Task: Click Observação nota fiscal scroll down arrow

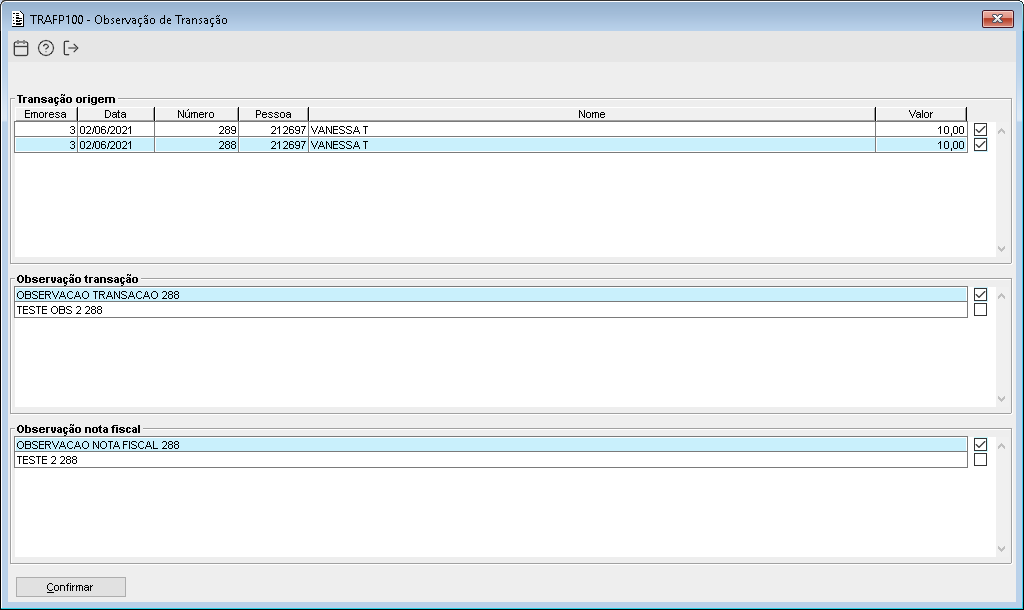Action: click(1001, 549)
